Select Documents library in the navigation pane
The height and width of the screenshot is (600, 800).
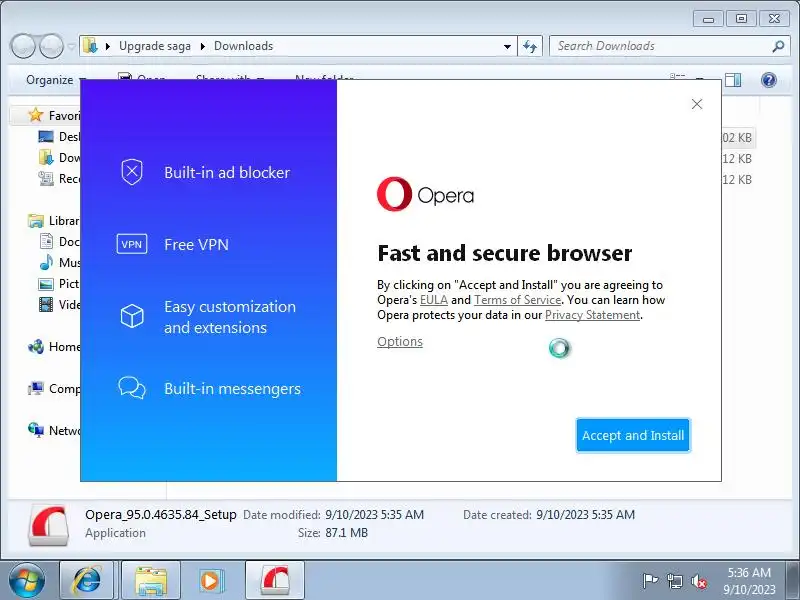click(59, 241)
